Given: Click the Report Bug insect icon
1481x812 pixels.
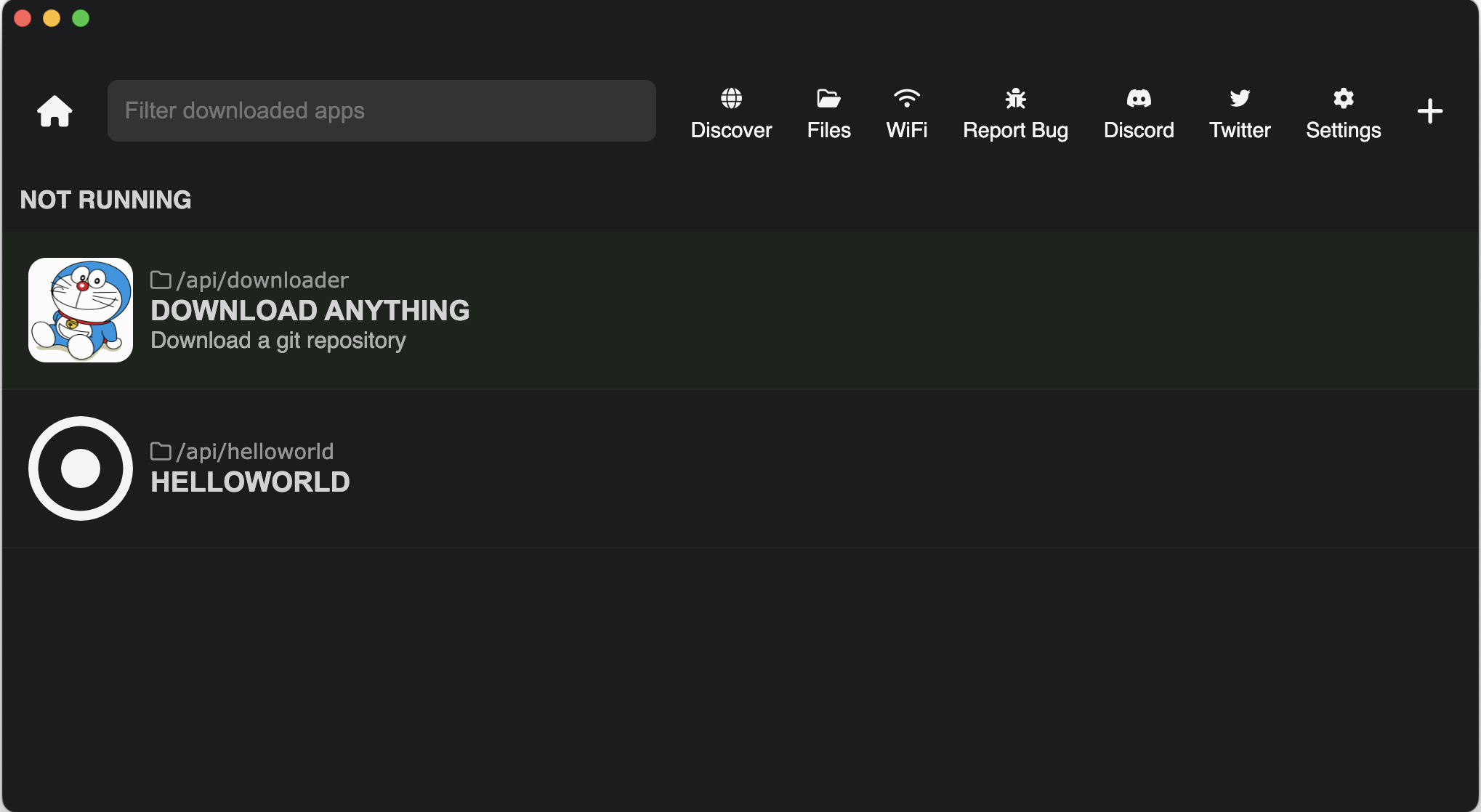Looking at the screenshot, I should coord(1015,98).
